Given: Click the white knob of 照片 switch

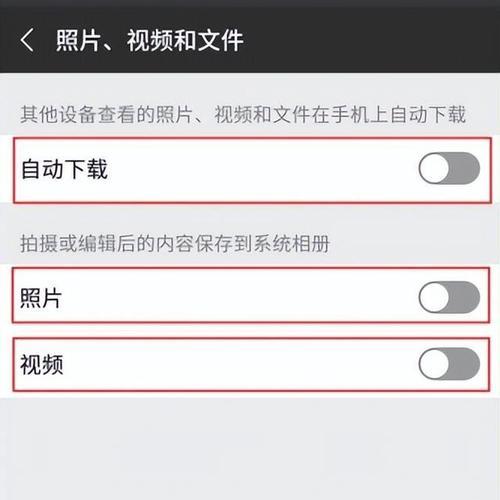Looking at the screenshot, I should pyautogui.click(x=434, y=297).
